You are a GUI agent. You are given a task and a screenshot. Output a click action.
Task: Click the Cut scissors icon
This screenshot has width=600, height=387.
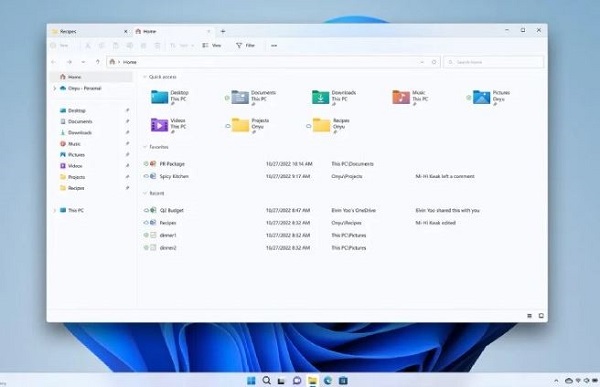coord(88,46)
